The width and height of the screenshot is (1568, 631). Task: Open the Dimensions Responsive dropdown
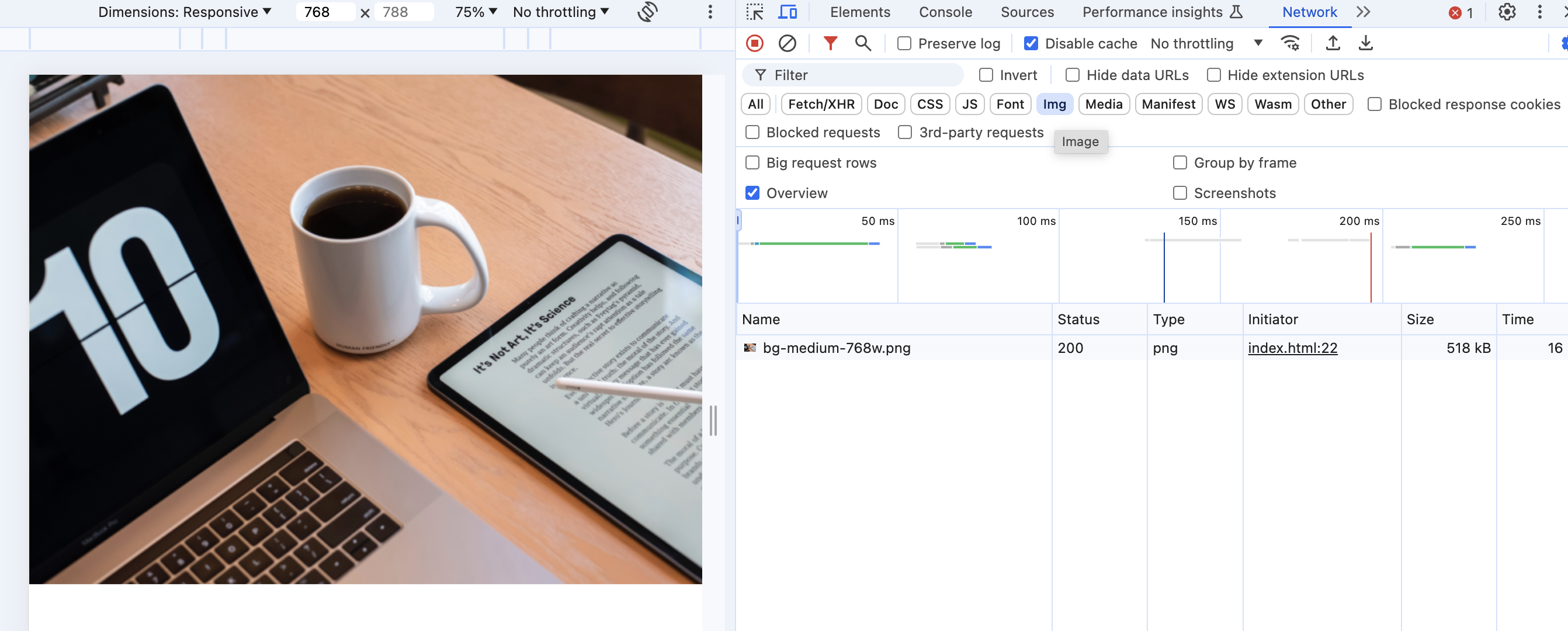(185, 12)
